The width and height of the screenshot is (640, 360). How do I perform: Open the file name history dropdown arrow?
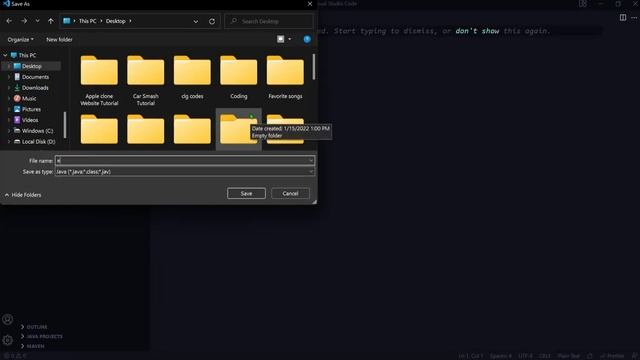pyautogui.click(x=311, y=161)
